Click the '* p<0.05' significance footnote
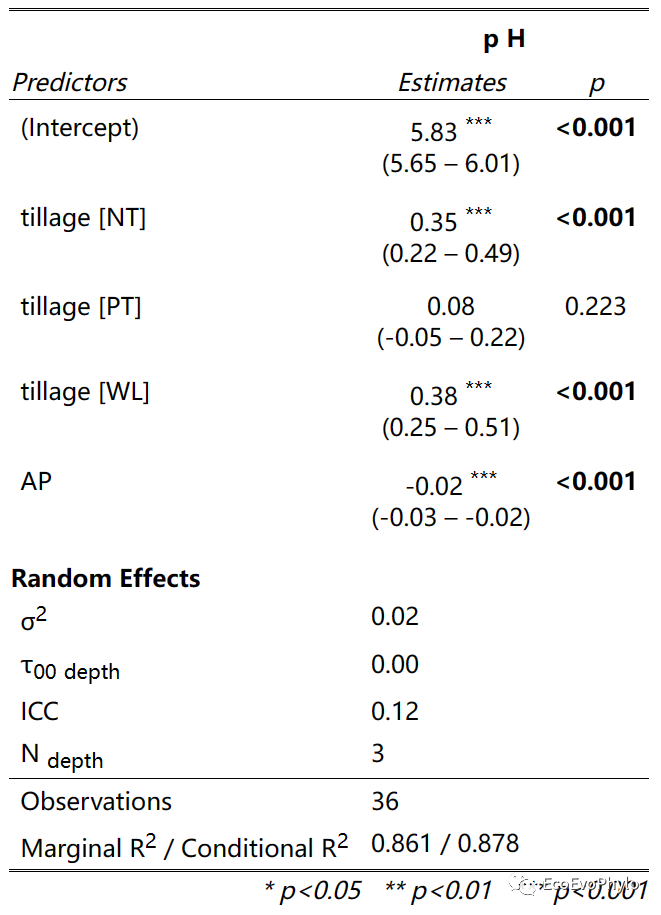This screenshot has height=915, width=661. click(312, 890)
